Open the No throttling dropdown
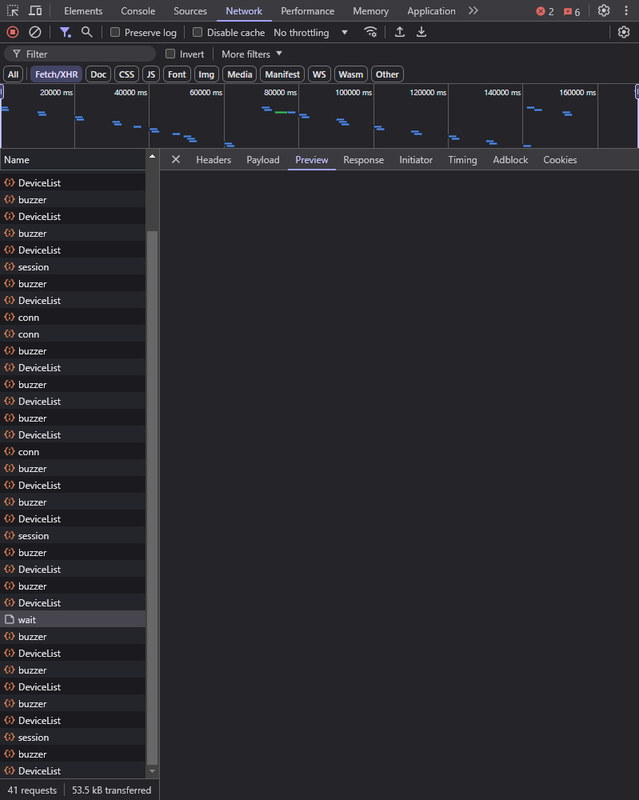Screen dimensions: 639x800 [x=311, y=33]
